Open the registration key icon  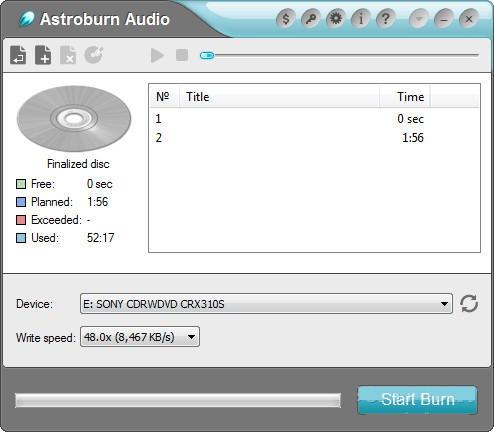tap(311, 19)
